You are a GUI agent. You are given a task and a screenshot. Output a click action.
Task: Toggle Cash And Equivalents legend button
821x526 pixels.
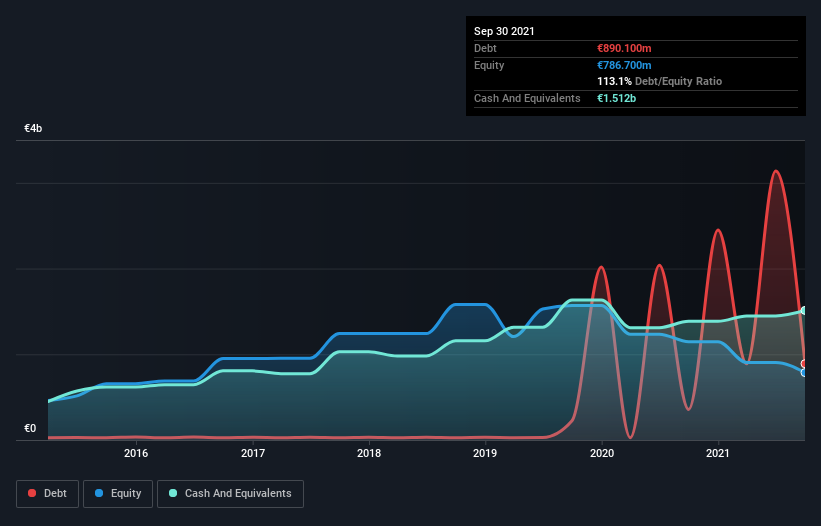pyautogui.click(x=230, y=494)
